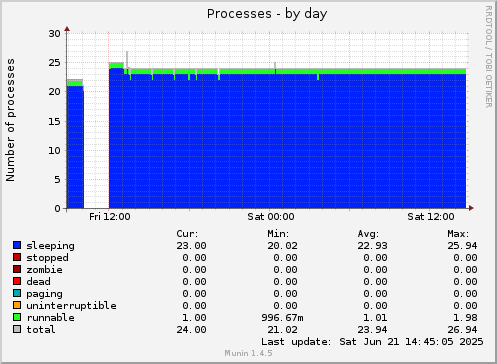Click the 'stopped' legend label
This screenshot has width=497, height=364.
tap(47, 258)
